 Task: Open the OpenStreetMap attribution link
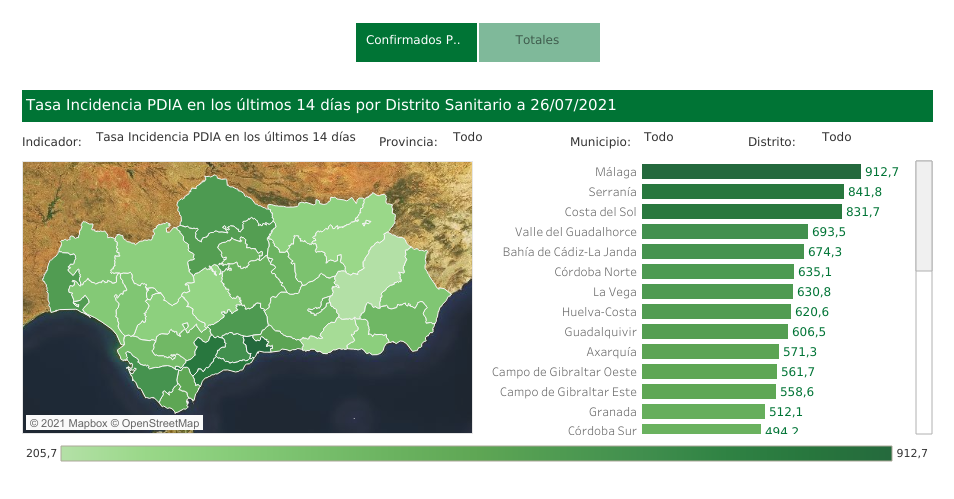[155, 423]
